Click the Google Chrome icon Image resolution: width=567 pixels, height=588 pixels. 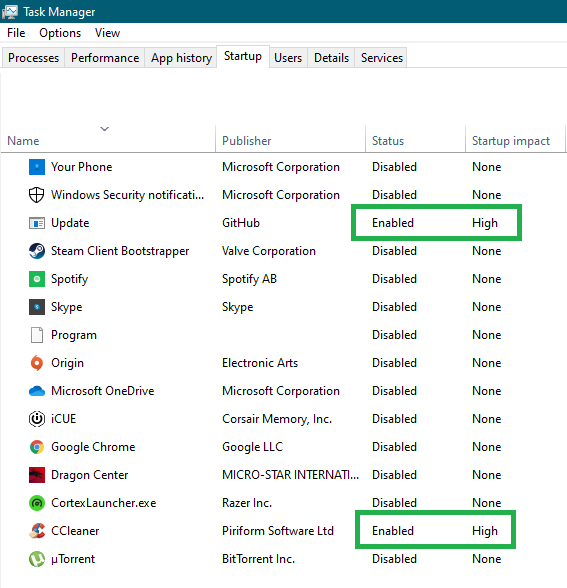click(37, 447)
